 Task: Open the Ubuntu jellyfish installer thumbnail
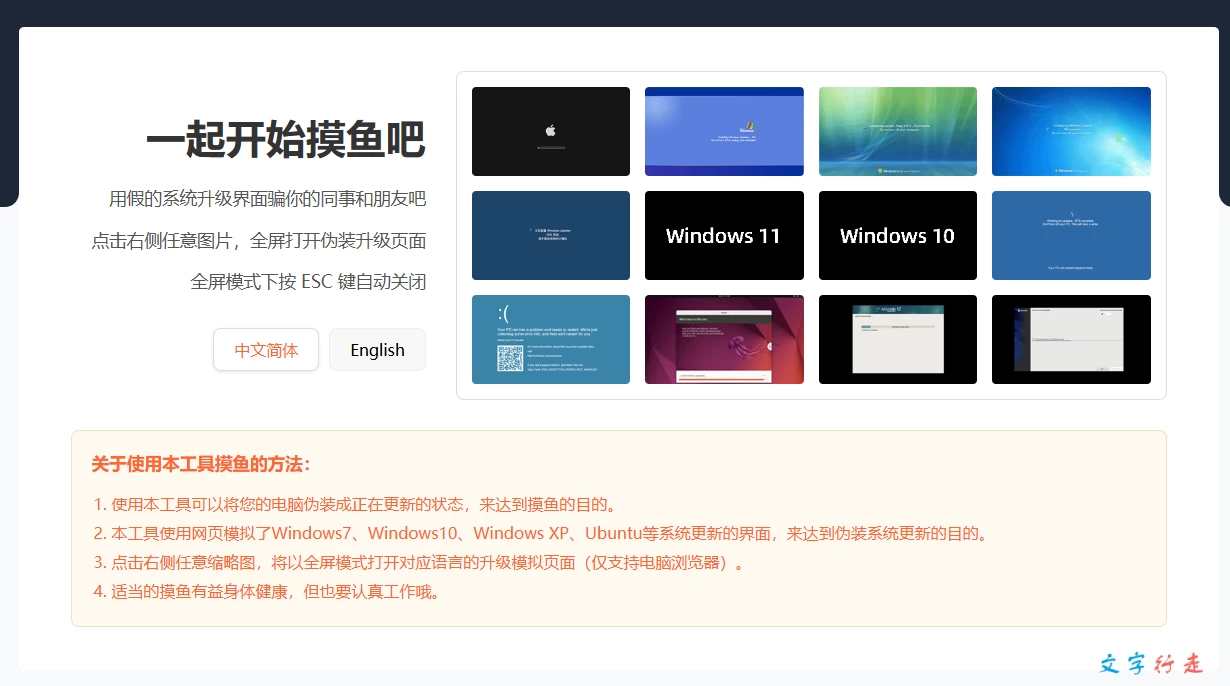coord(724,339)
